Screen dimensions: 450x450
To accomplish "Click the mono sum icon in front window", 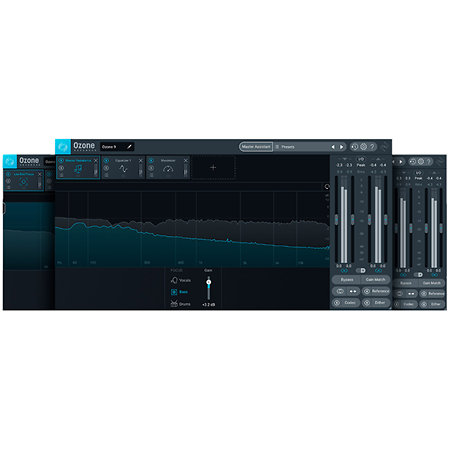I will [x=339, y=291].
